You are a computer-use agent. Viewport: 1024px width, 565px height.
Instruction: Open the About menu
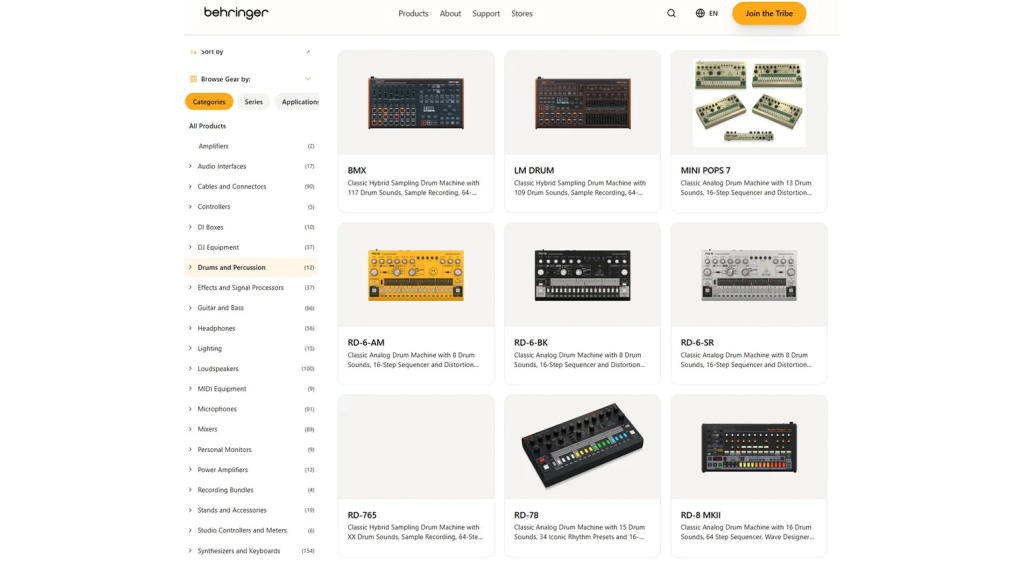click(x=450, y=13)
